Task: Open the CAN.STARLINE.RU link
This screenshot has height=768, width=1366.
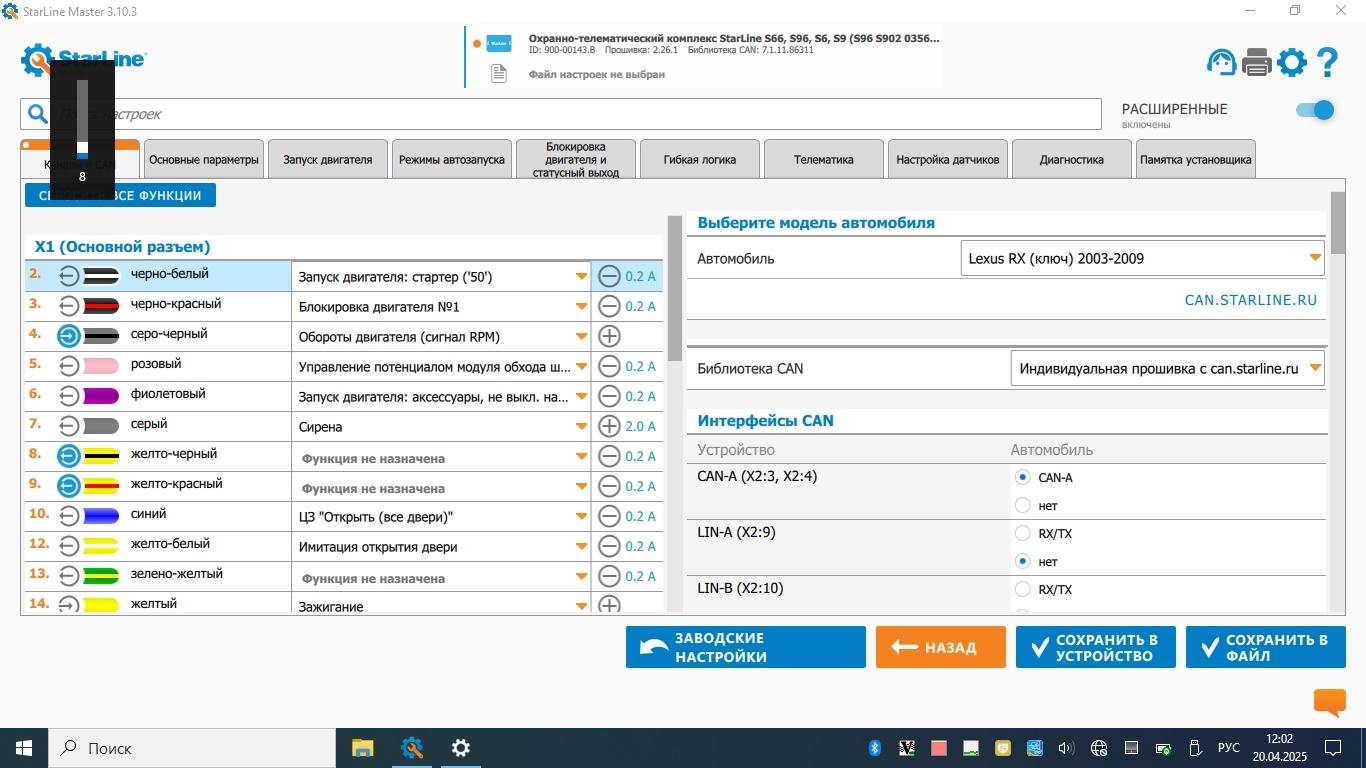Action: [1251, 300]
